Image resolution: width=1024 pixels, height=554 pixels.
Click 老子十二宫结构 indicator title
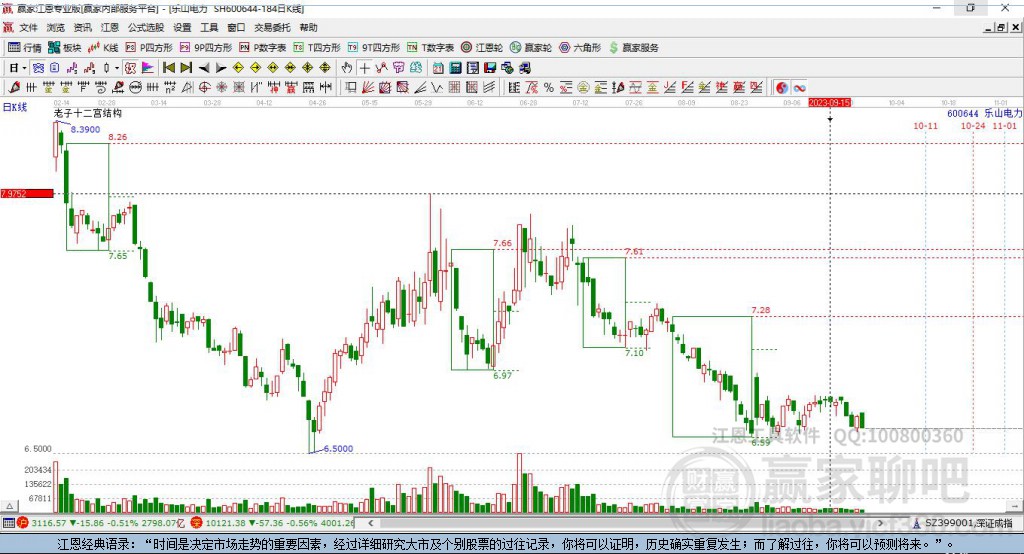click(x=88, y=113)
